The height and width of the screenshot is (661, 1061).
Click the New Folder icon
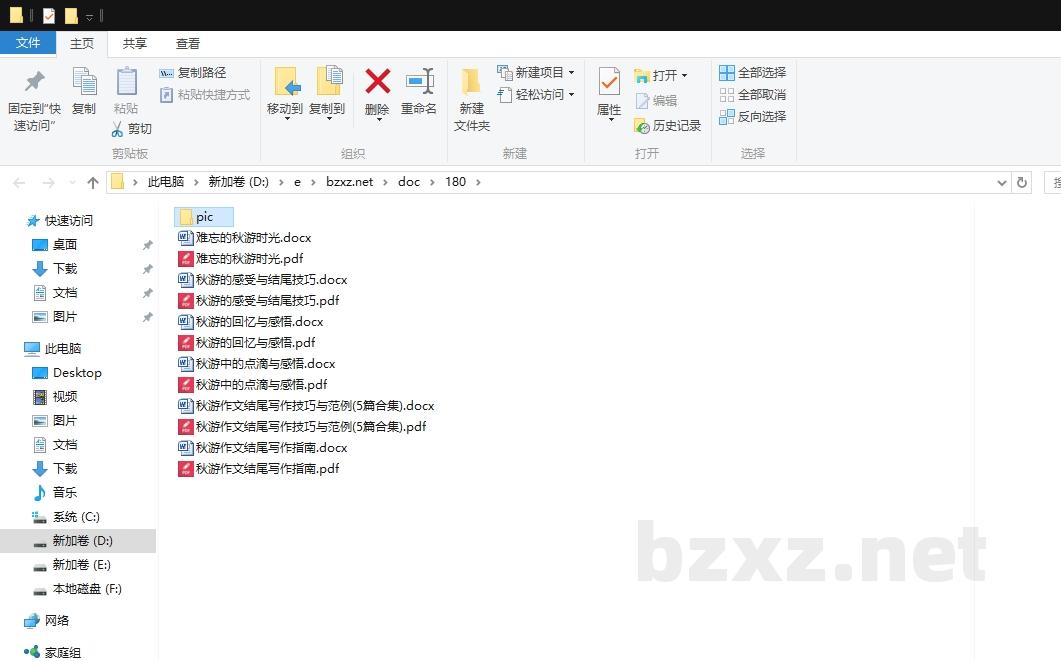pos(471,82)
